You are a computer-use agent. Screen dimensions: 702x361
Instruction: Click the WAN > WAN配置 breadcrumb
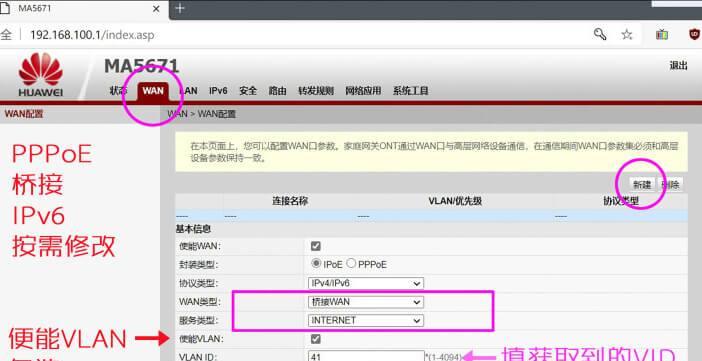[201, 114]
